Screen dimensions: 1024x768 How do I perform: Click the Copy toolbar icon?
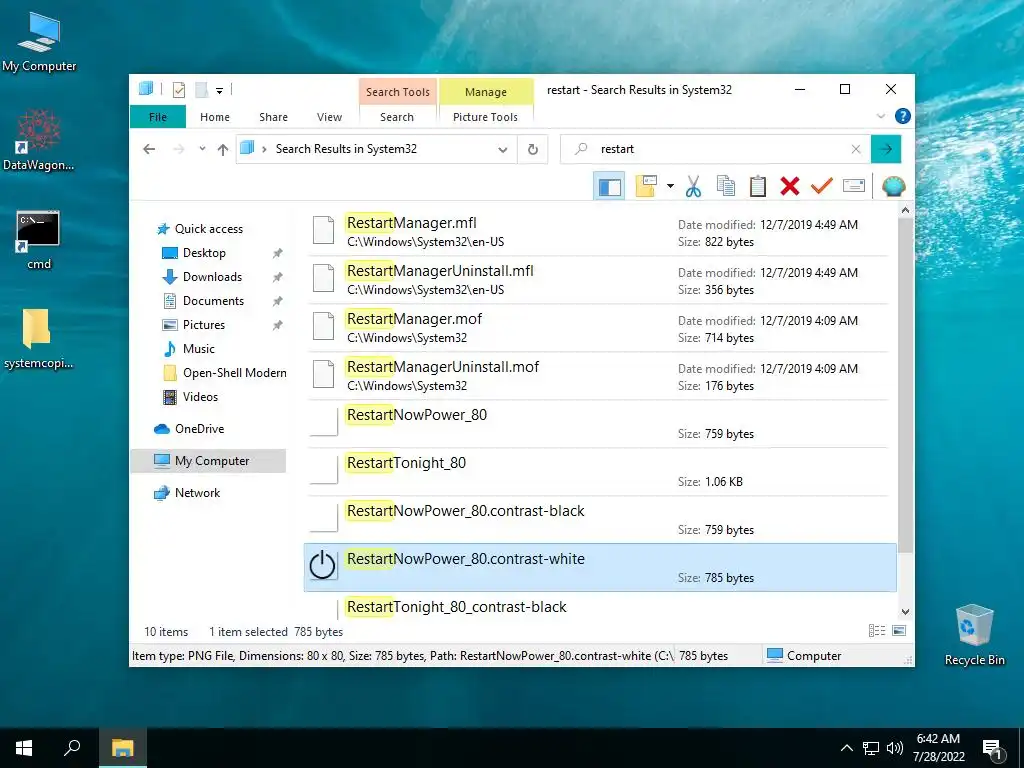pyautogui.click(x=726, y=187)
